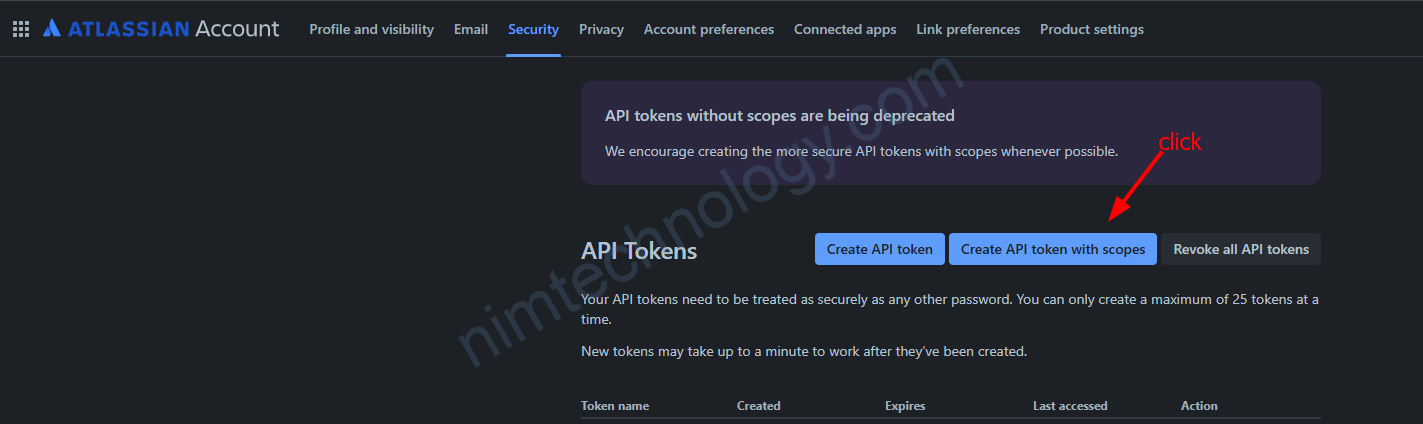The height and width of the screenshot is (424, 1423).
Task: Click the API token deprecation banner heading
Action: click(779, 116)
